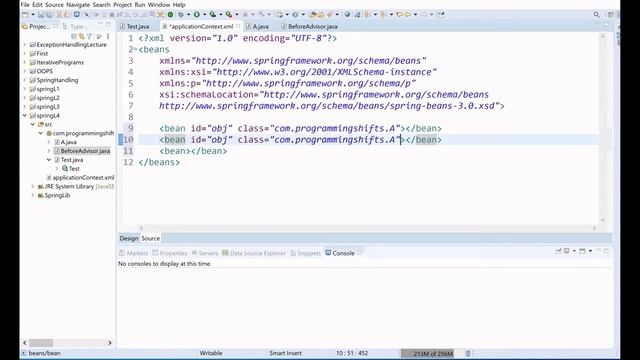Collapse the src folder node
The image size is (640, 360).
click(x=33, y=124)
